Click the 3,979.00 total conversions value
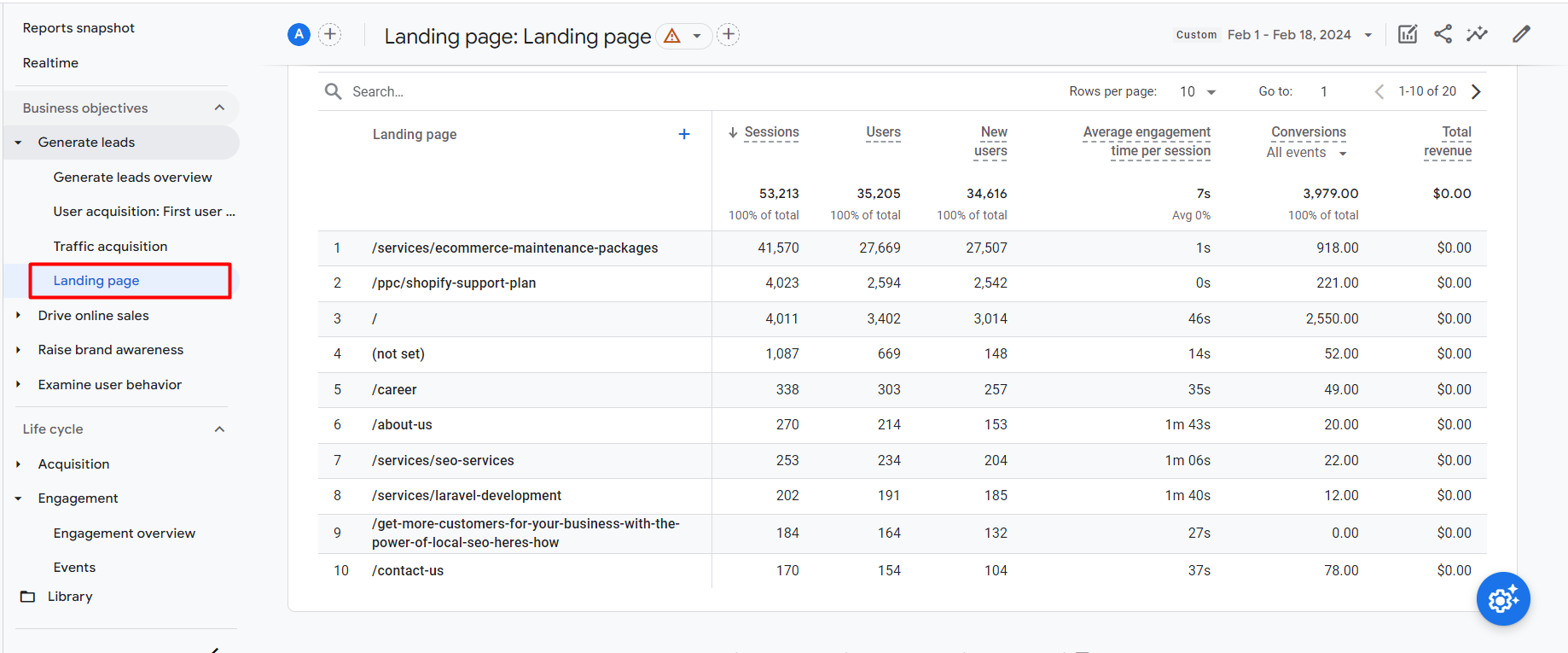Screen dimensions: 1568x653 (x=1331, y=194)
